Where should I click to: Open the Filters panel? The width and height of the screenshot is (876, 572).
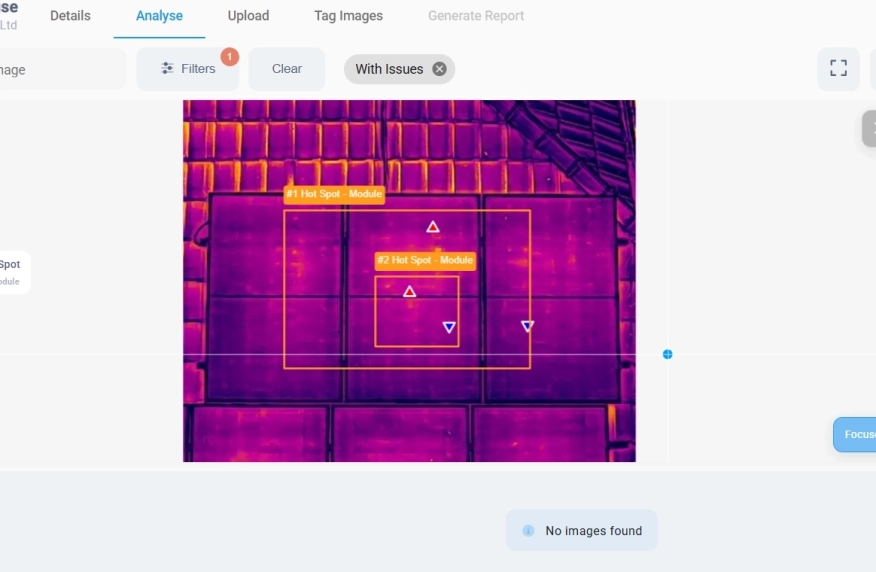188,69
